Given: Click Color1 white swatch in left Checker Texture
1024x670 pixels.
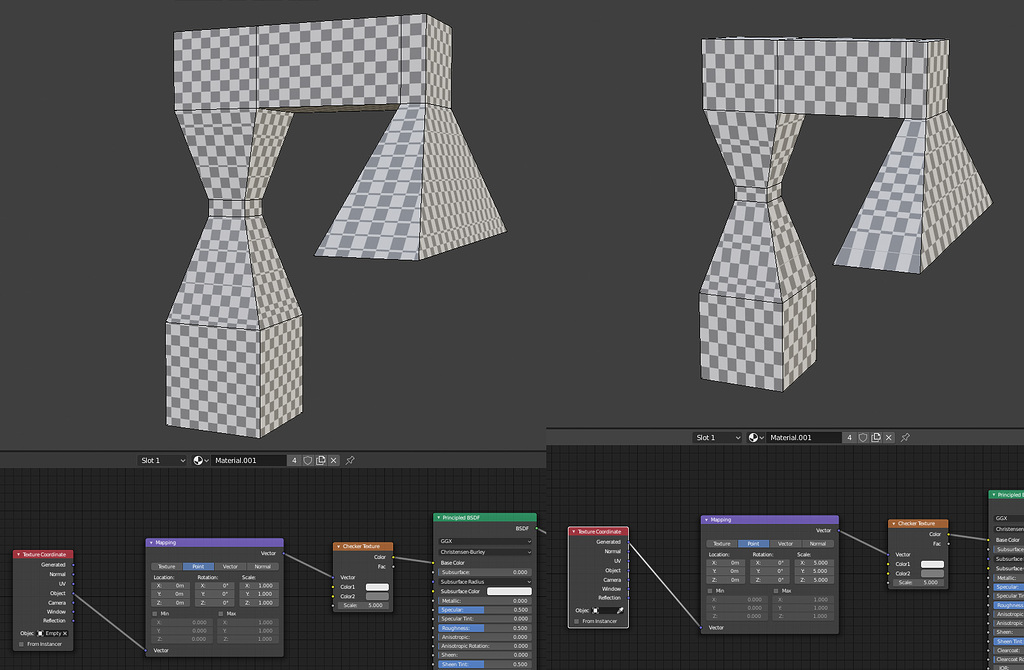Looking at the screenshot, I should pos(377,587).
